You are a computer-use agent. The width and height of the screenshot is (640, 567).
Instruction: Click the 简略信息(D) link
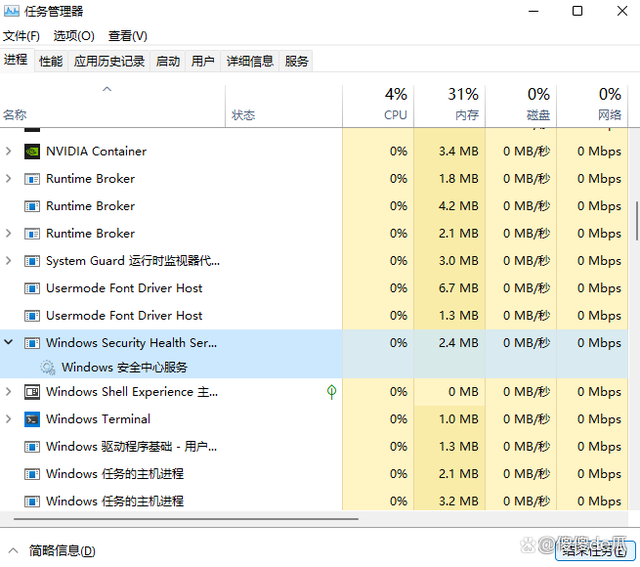[x=62, y=551]
